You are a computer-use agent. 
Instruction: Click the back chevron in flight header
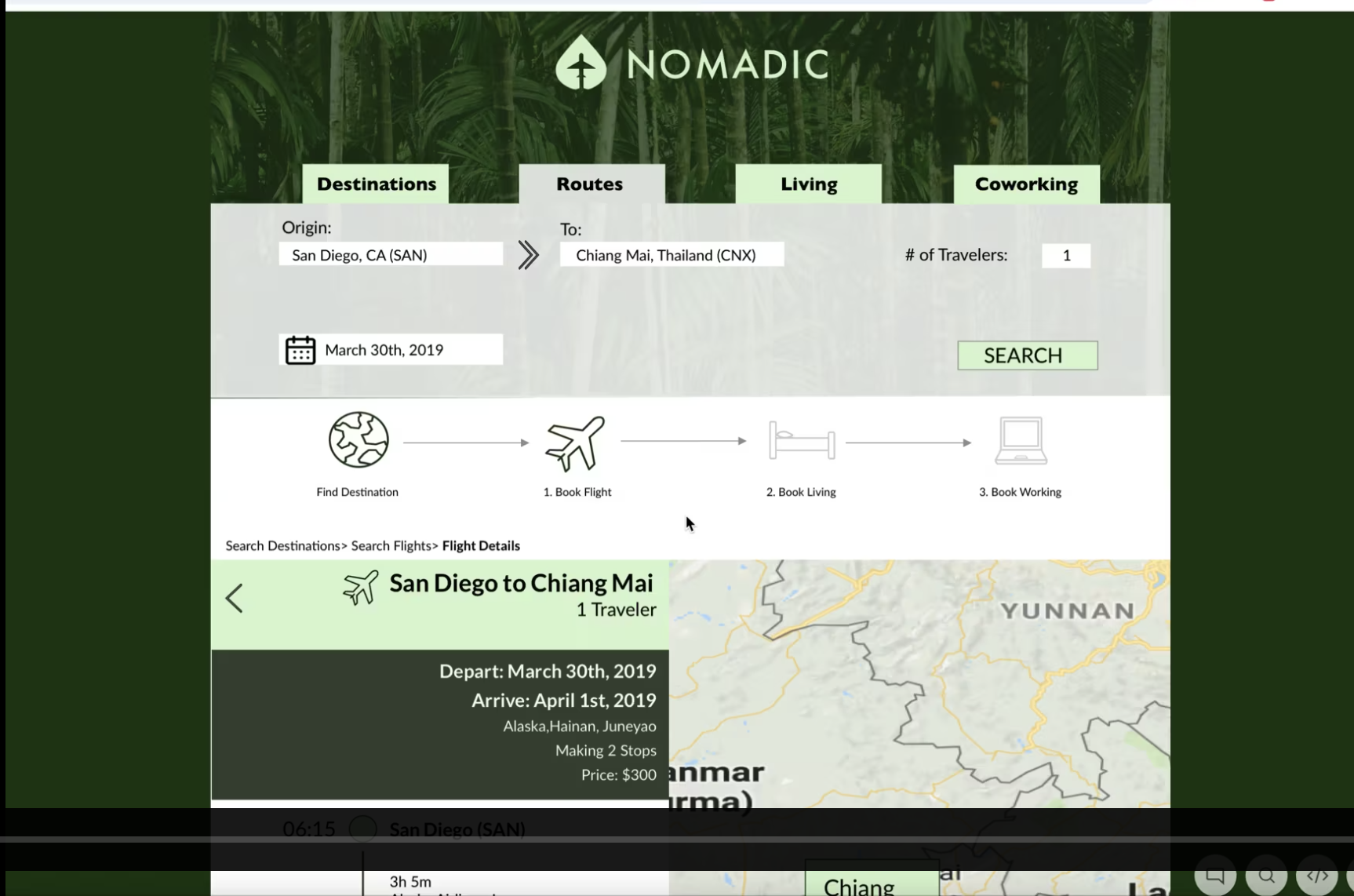[234, 598]
